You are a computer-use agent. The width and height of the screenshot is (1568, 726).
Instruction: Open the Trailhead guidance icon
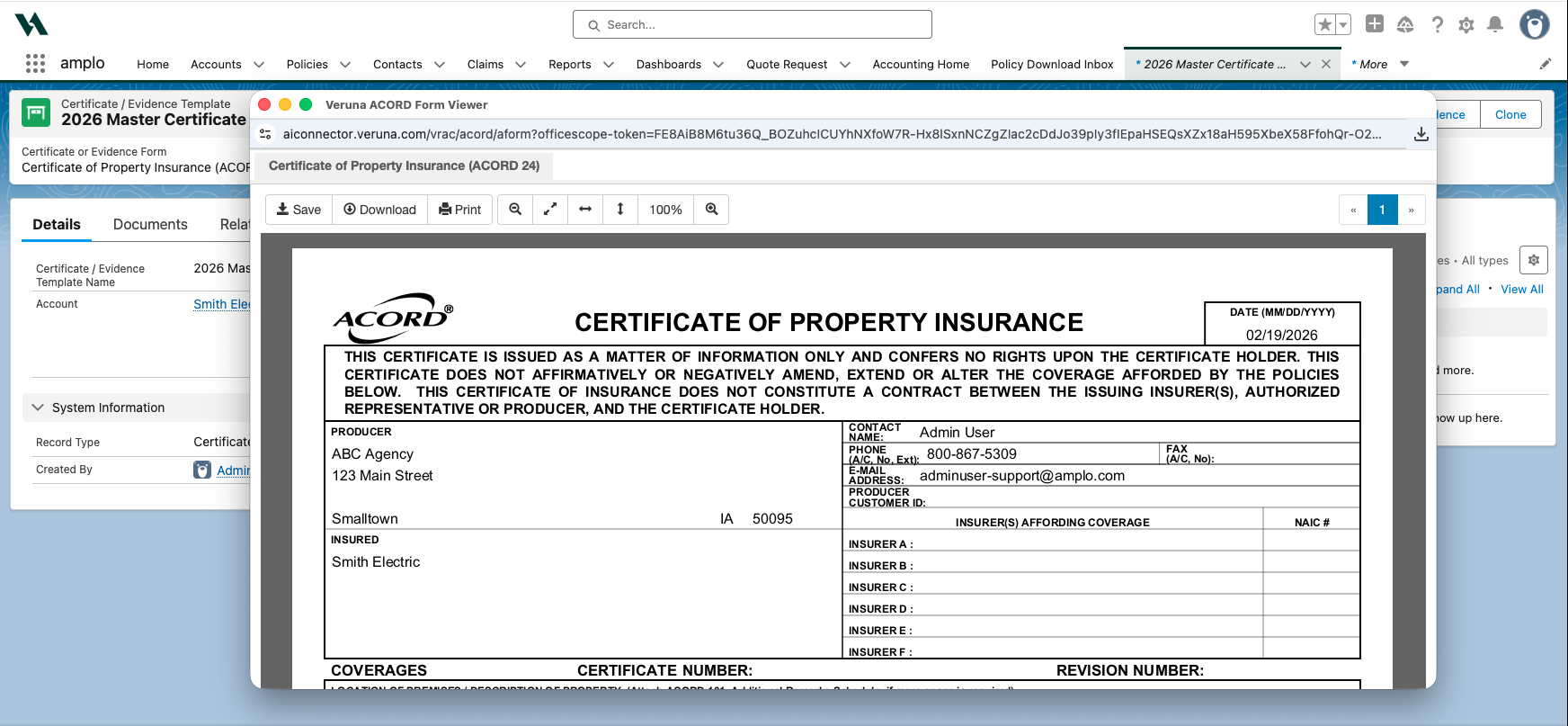click(x=1405, y=24)
